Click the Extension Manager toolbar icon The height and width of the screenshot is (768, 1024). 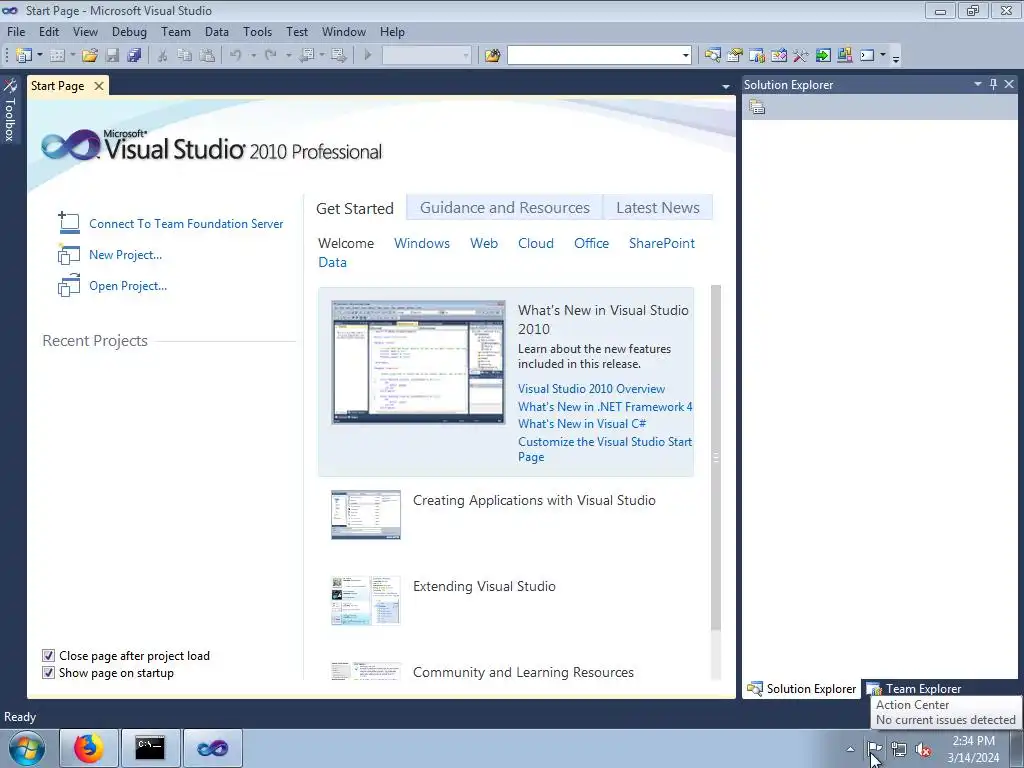point(845,56)
